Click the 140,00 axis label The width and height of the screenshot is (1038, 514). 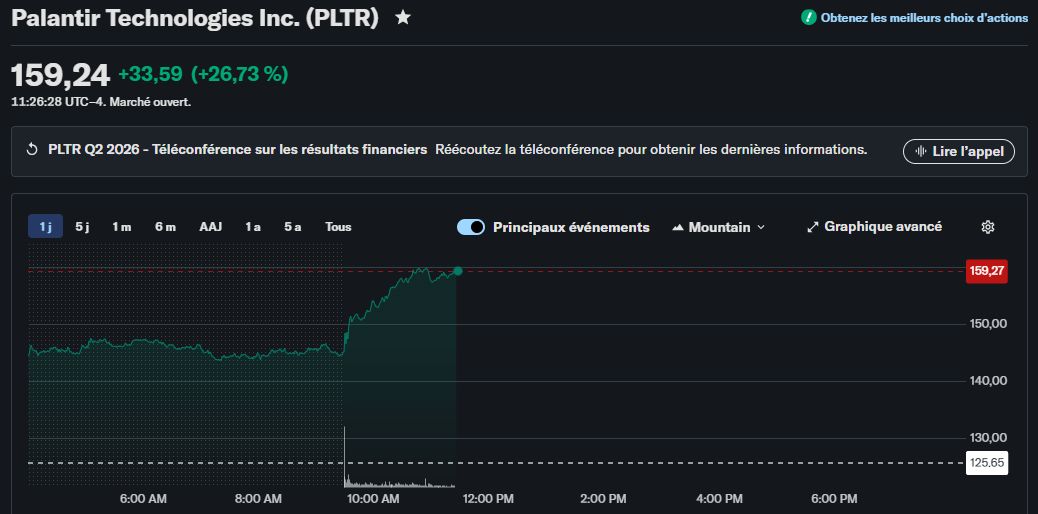pyautogui.click(x=988, y=381)
